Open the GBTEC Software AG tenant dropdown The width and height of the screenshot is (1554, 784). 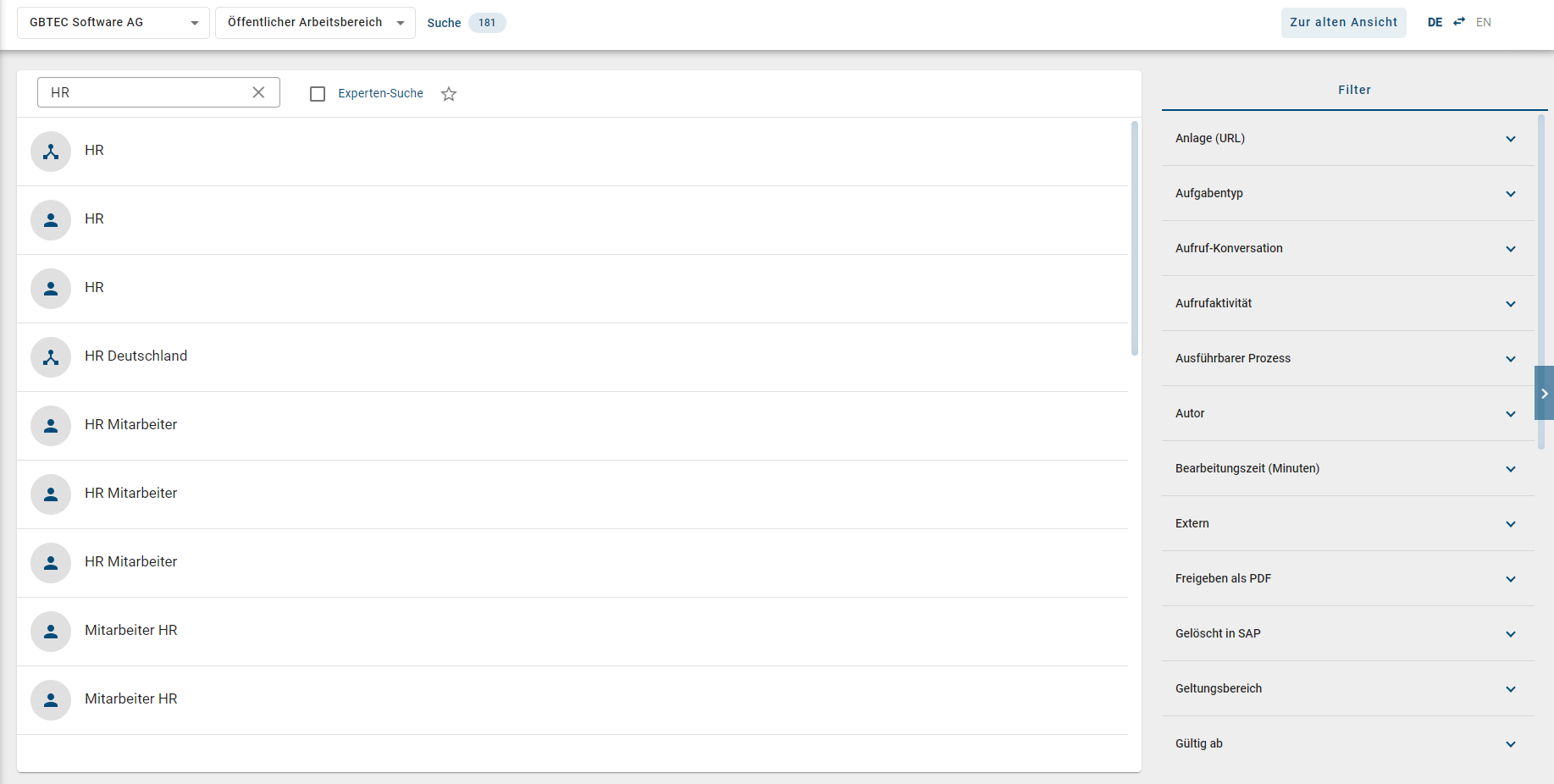(113, 23)
